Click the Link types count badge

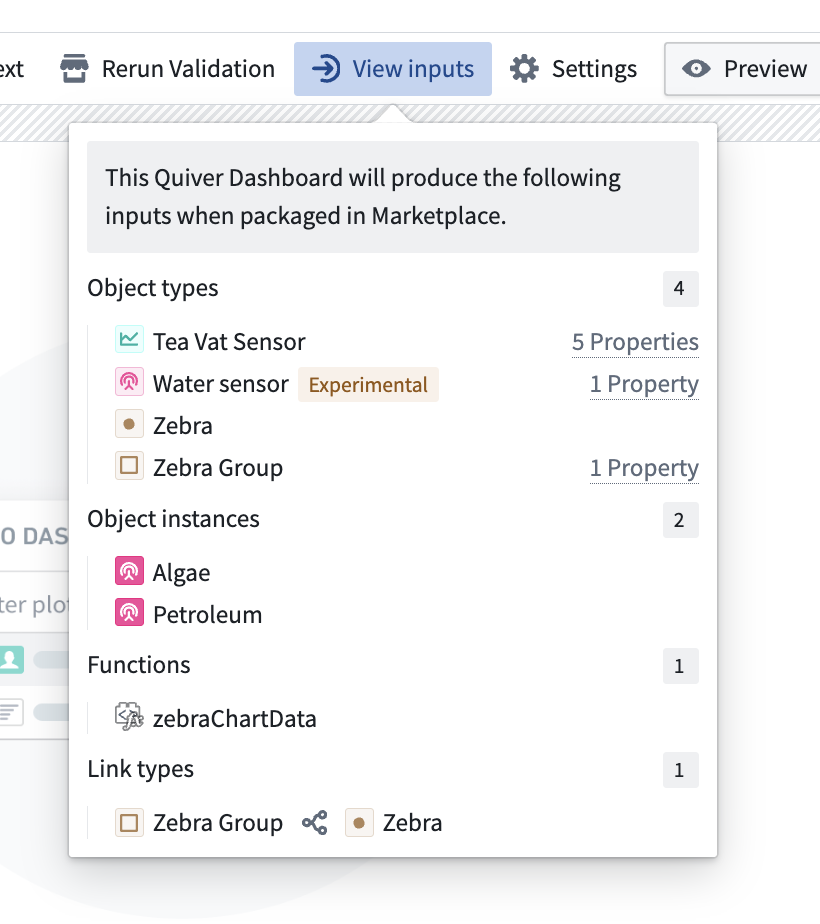pyautogui.click(x=680, y=770)
